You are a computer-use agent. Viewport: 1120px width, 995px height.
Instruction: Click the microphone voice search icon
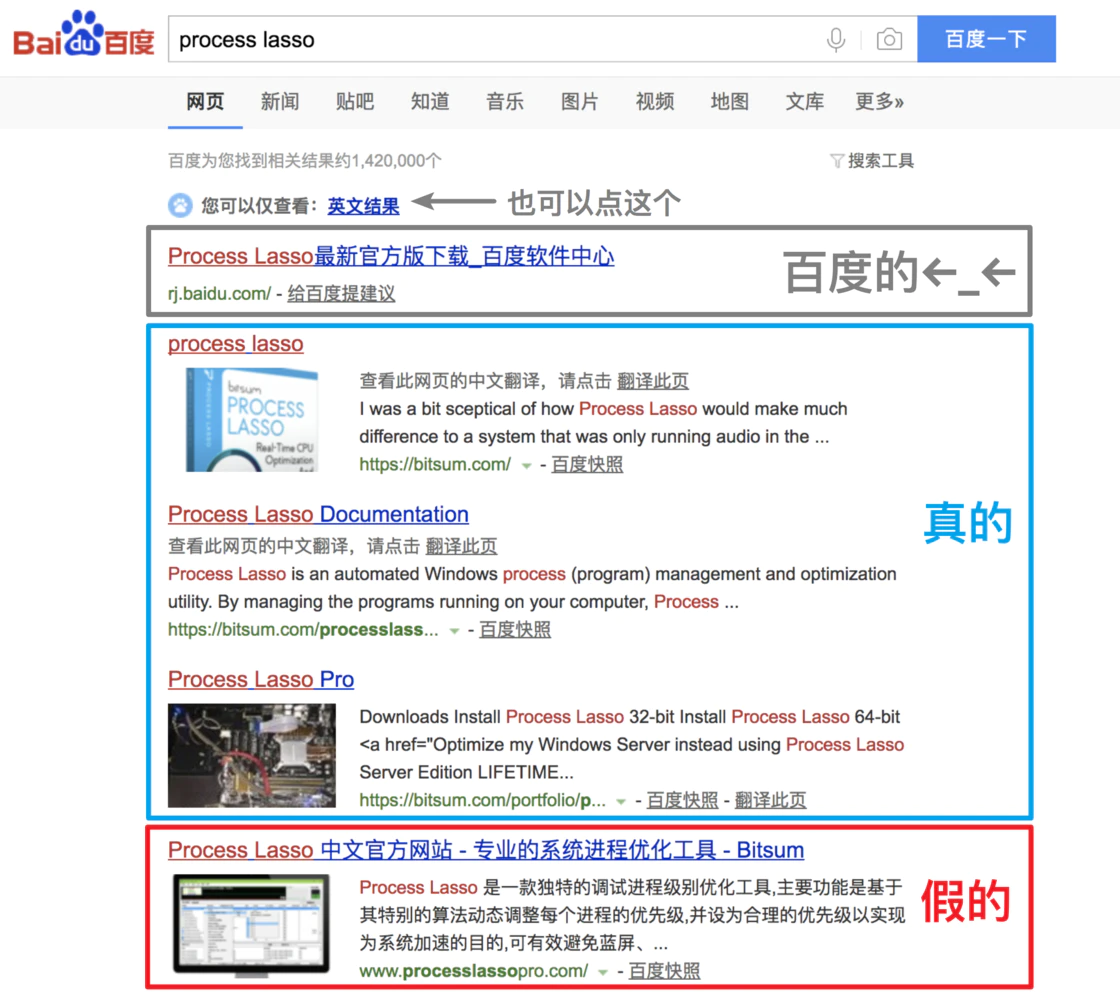pyautogui.click(x=836, y=40)
